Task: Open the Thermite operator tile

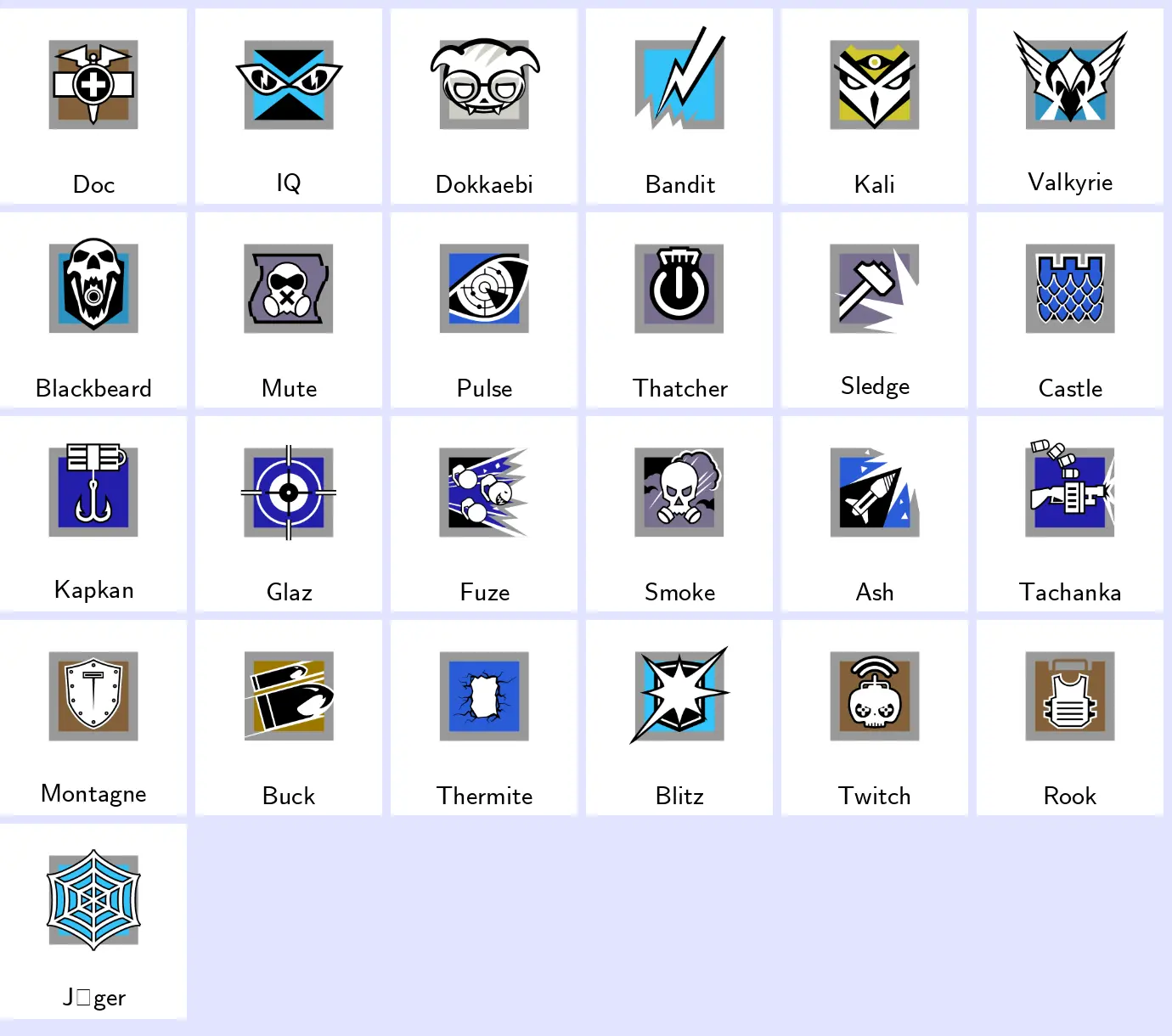Action: pyautogui.click(x=484, y=718)
